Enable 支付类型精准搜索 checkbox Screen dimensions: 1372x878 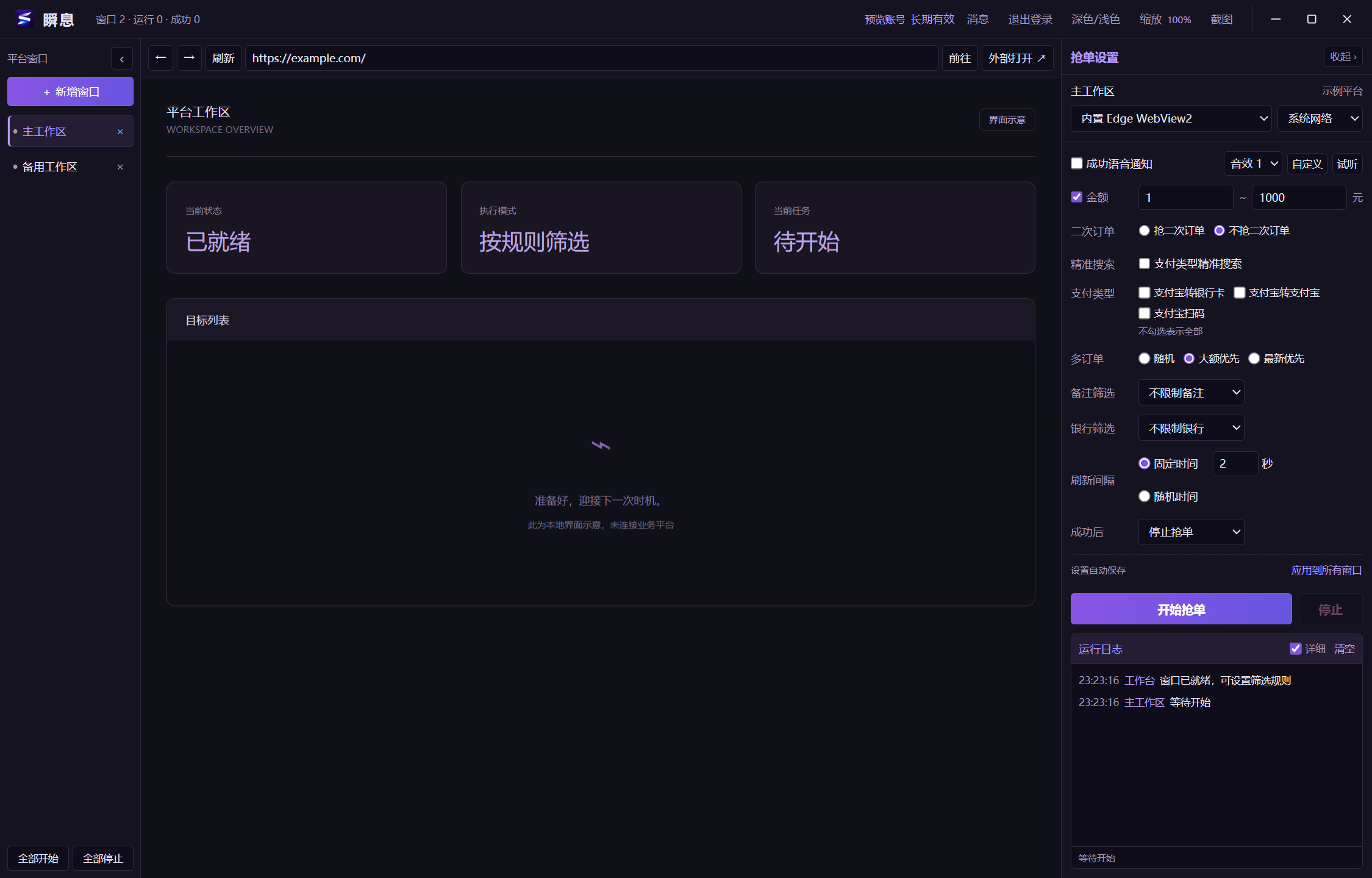click(x=1145, y=263)
